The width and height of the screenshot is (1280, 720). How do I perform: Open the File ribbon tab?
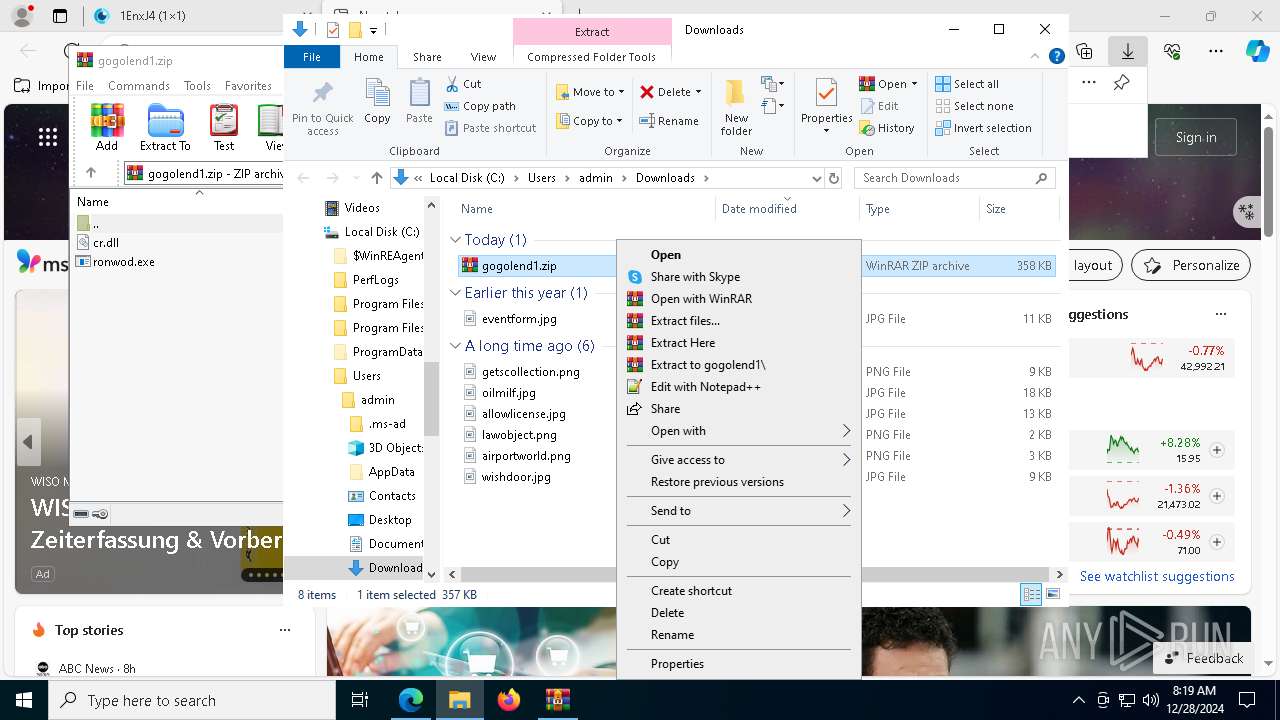click(312, 57)
